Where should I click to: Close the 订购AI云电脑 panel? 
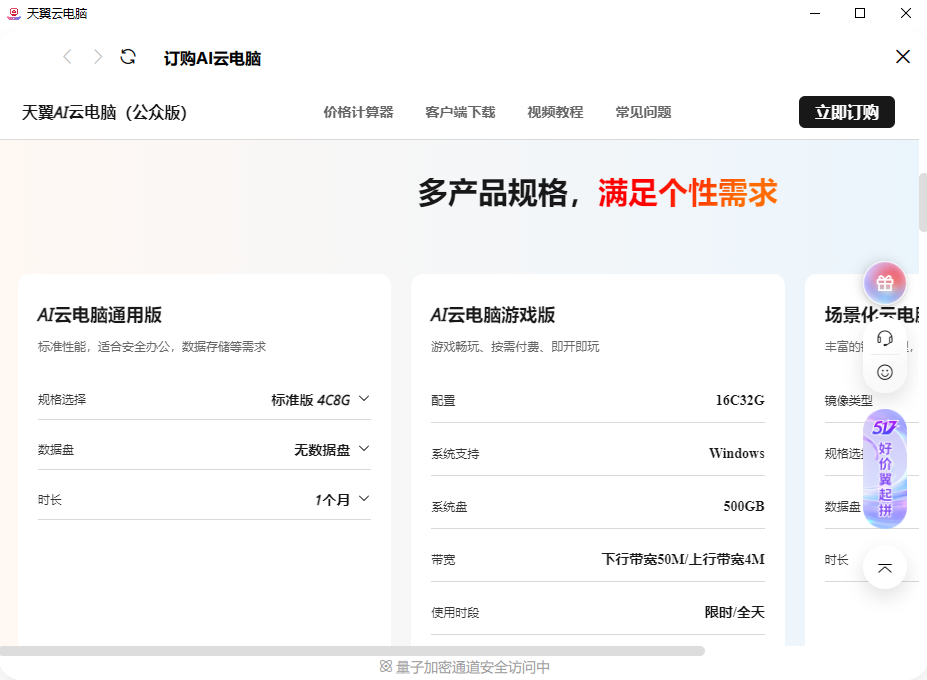click(902, 57)
